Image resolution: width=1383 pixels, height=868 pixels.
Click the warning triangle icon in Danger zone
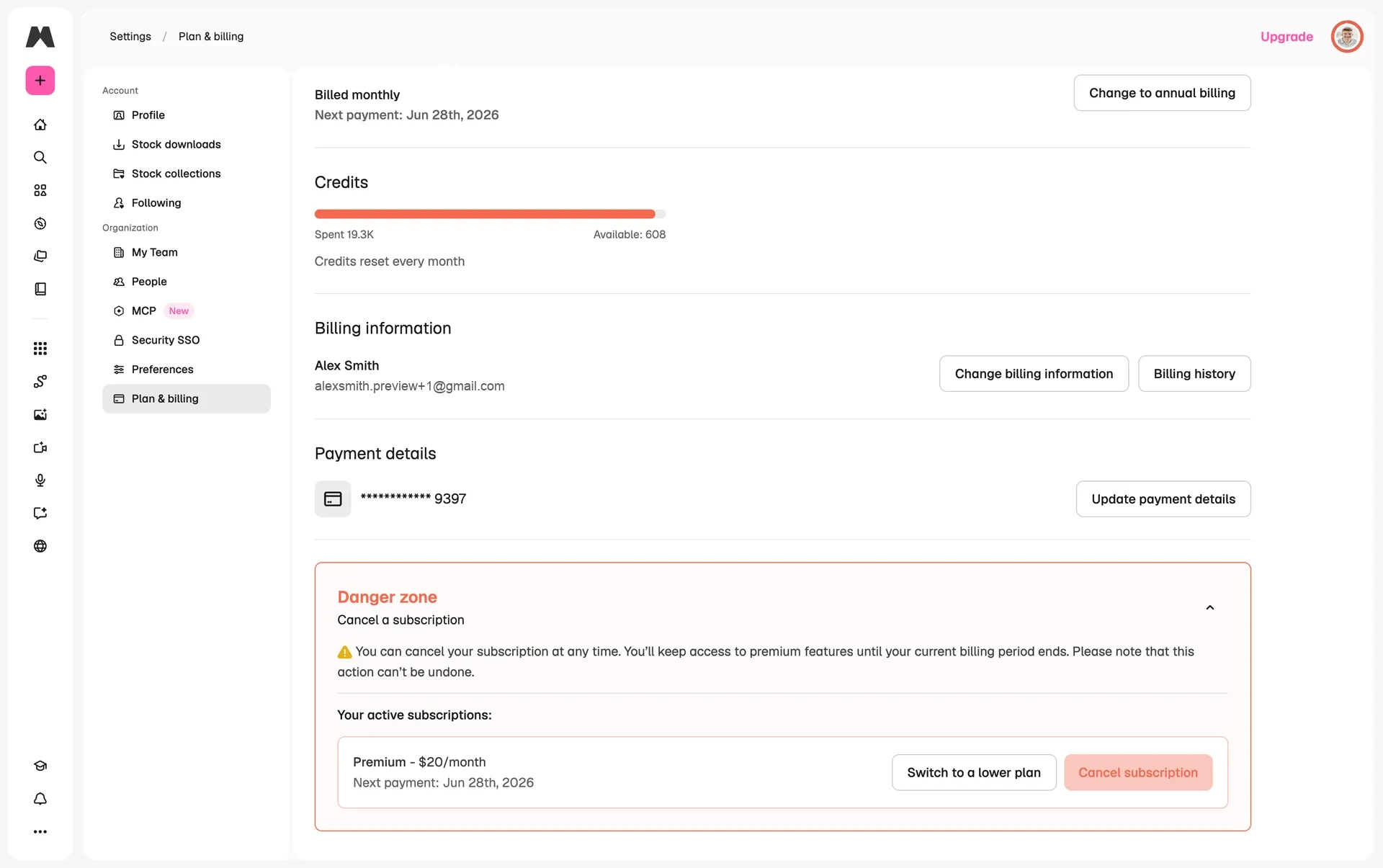pyautogui.click(x=345, y=652)
